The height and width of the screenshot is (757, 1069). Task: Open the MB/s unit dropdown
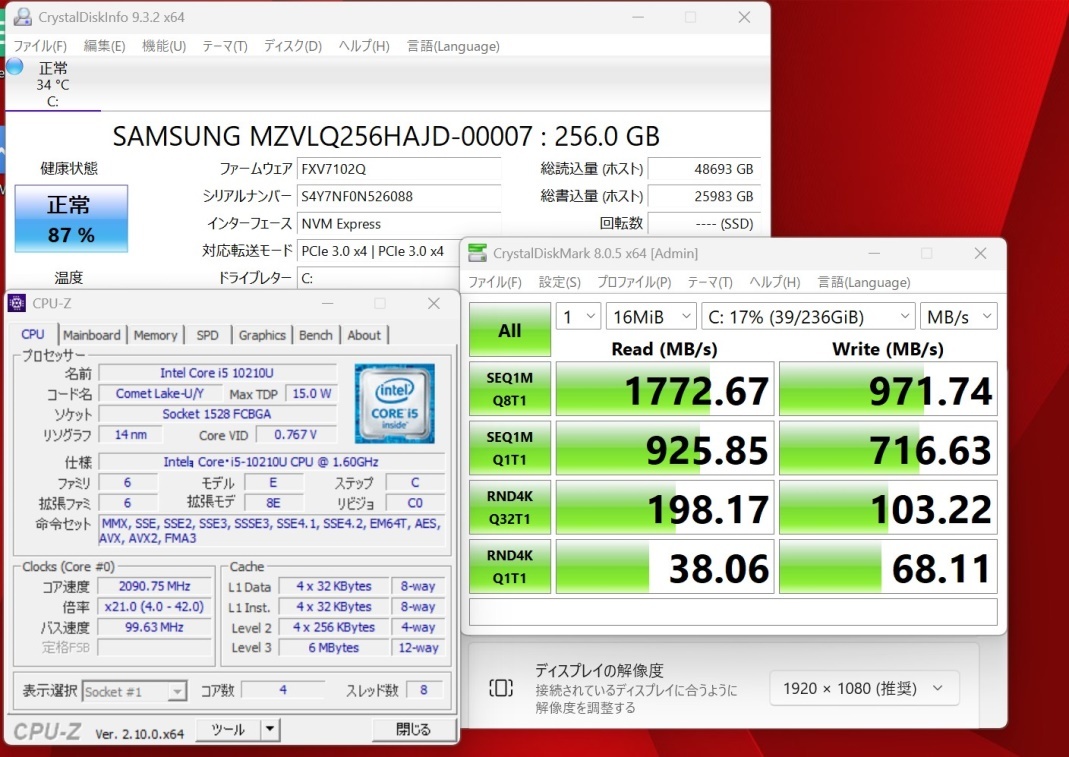point(959,316)
